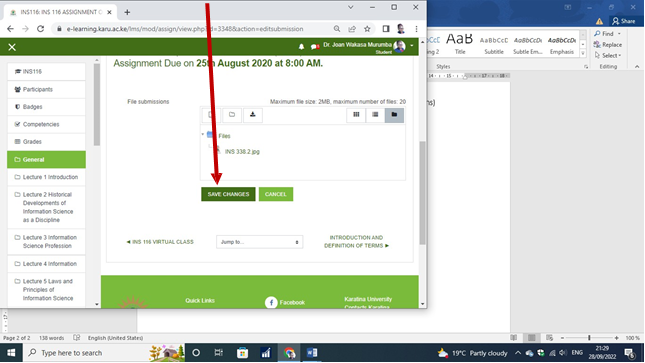The width and height of the screenshot is (645, 363).
Task: Go to Introduction and Definition of Terms link
Action: pyautogui.click(x=356, y=242)
